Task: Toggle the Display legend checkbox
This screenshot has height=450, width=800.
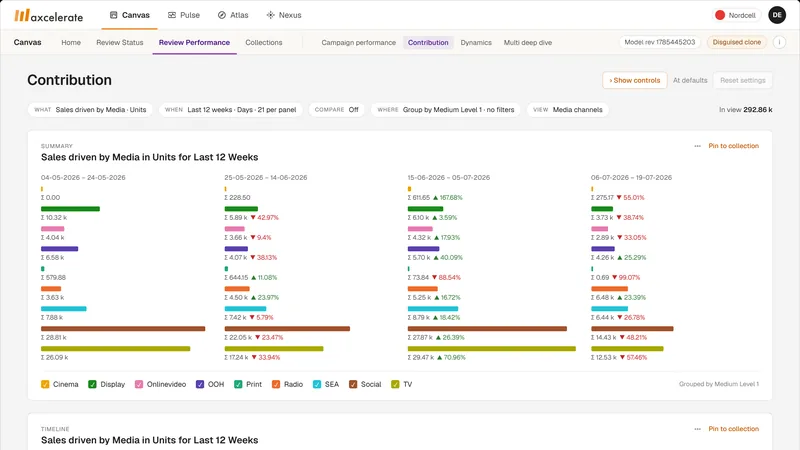Action: 92,384
